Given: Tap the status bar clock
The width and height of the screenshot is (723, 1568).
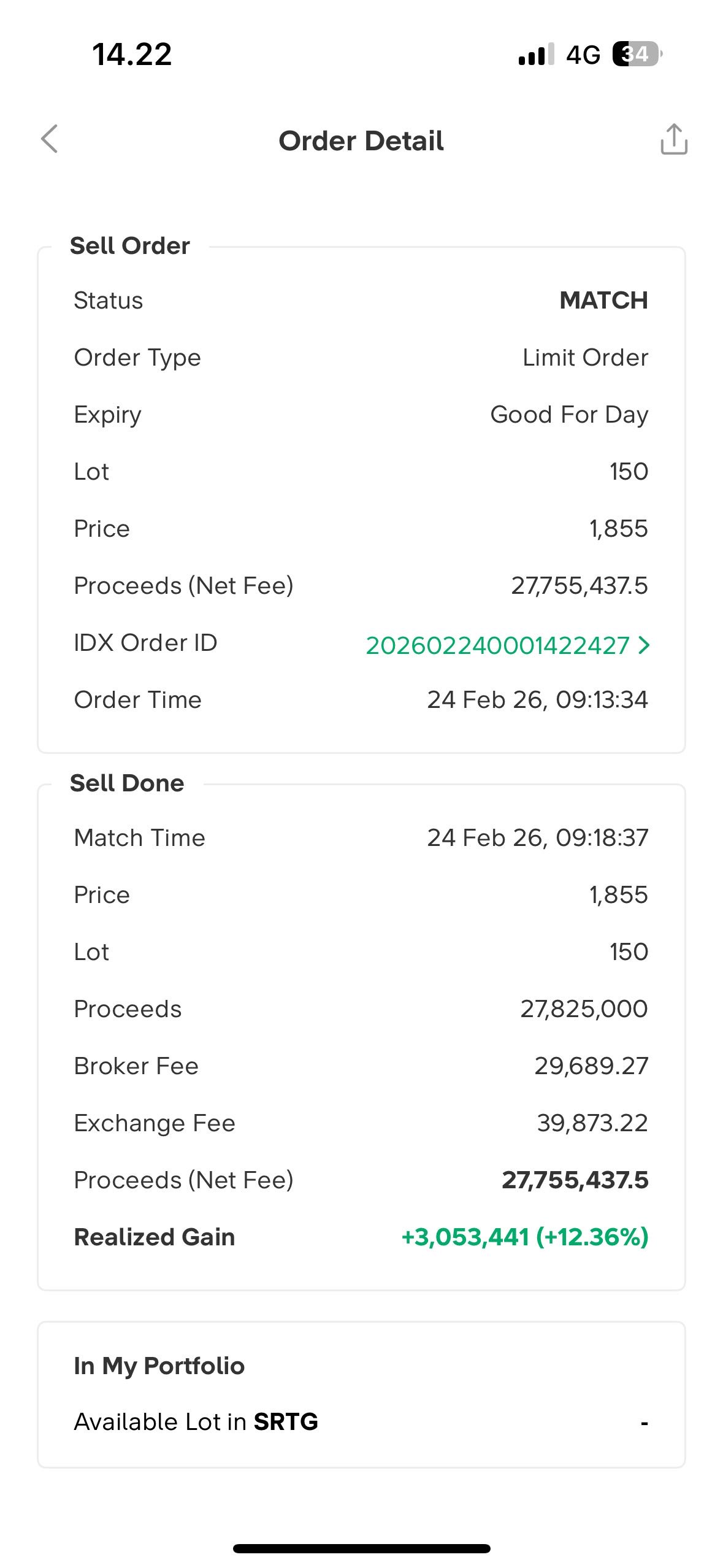Looking at the screenshot, I should coord(132,54).
